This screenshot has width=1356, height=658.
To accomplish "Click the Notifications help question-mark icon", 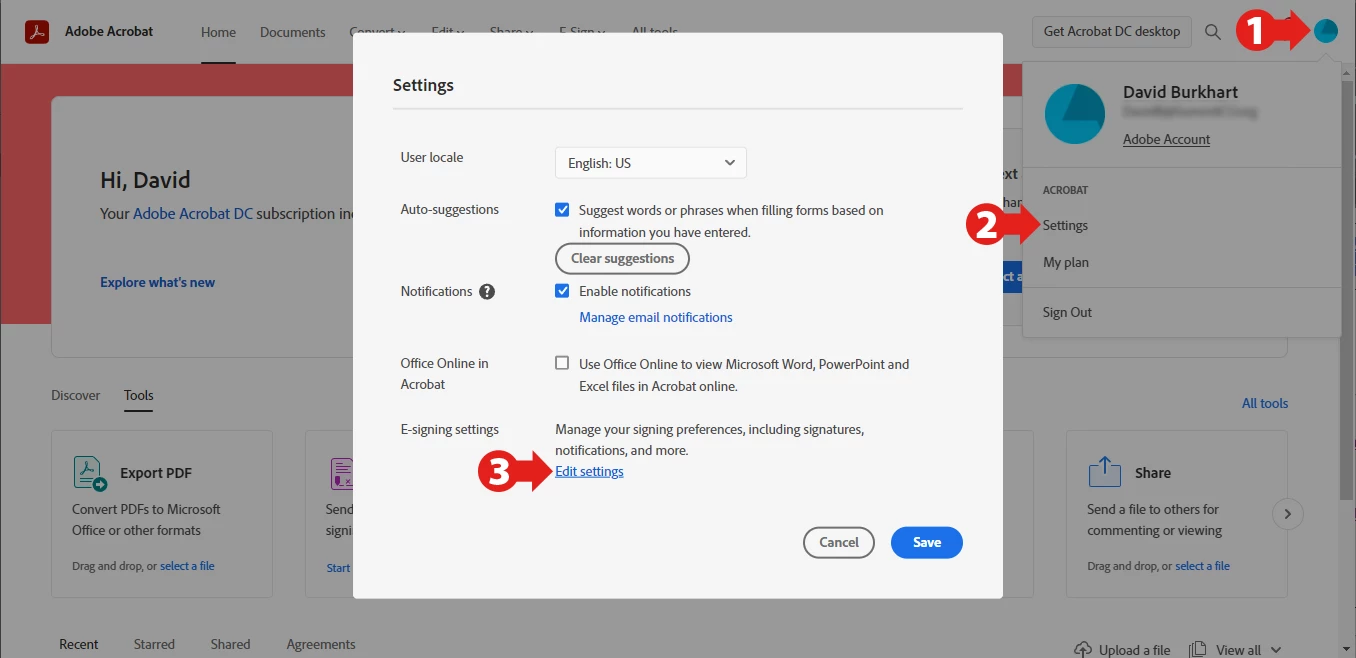I will [x=487, y=292].
